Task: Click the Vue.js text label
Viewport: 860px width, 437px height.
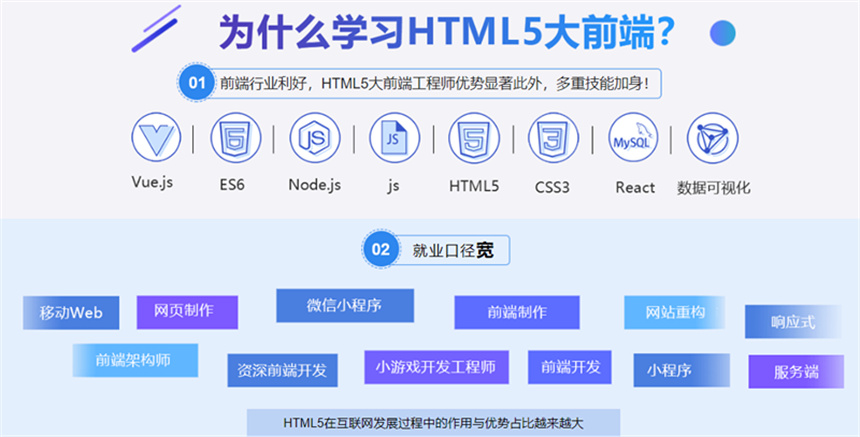Action: pos(152,181)
